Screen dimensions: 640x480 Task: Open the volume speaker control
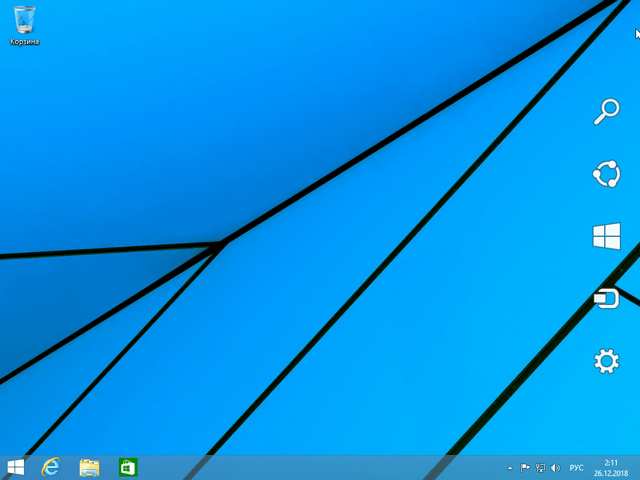pyautogui.click(x=555, y=467)
